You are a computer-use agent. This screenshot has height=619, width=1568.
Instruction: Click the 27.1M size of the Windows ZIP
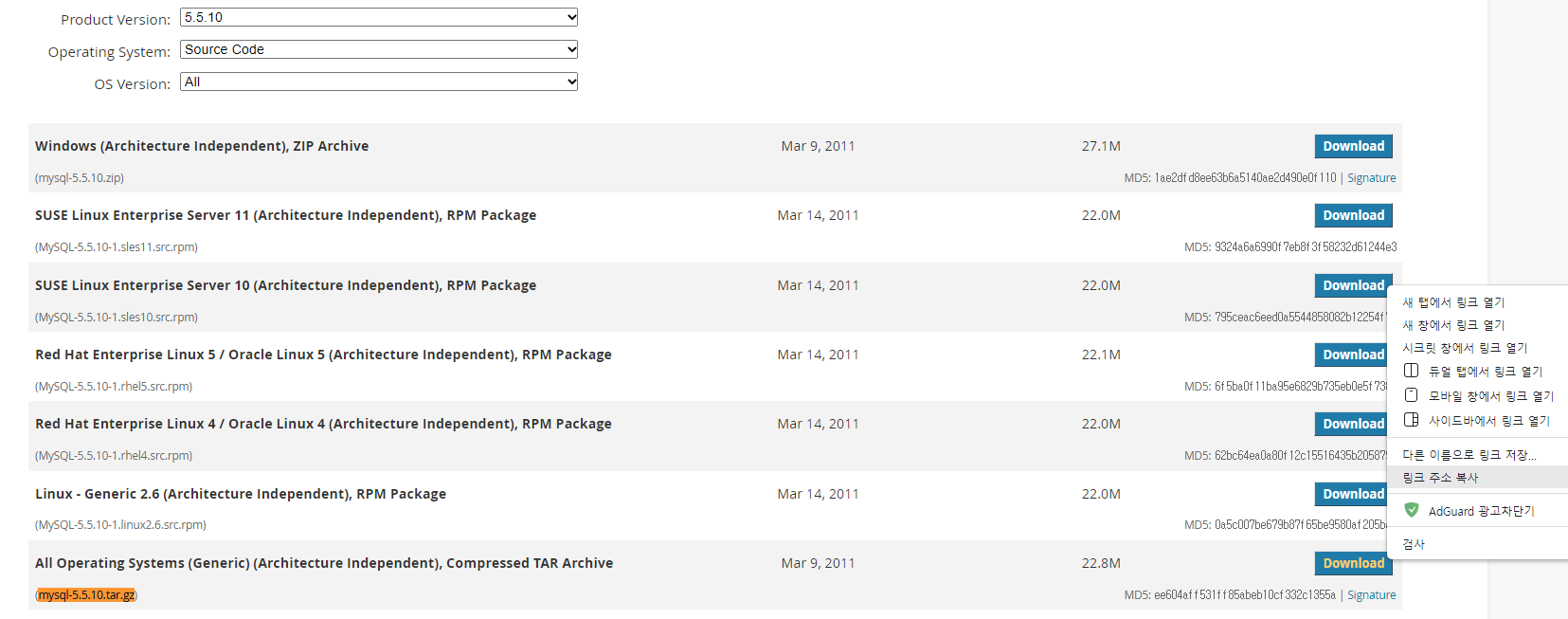[x=1101, y=146]
